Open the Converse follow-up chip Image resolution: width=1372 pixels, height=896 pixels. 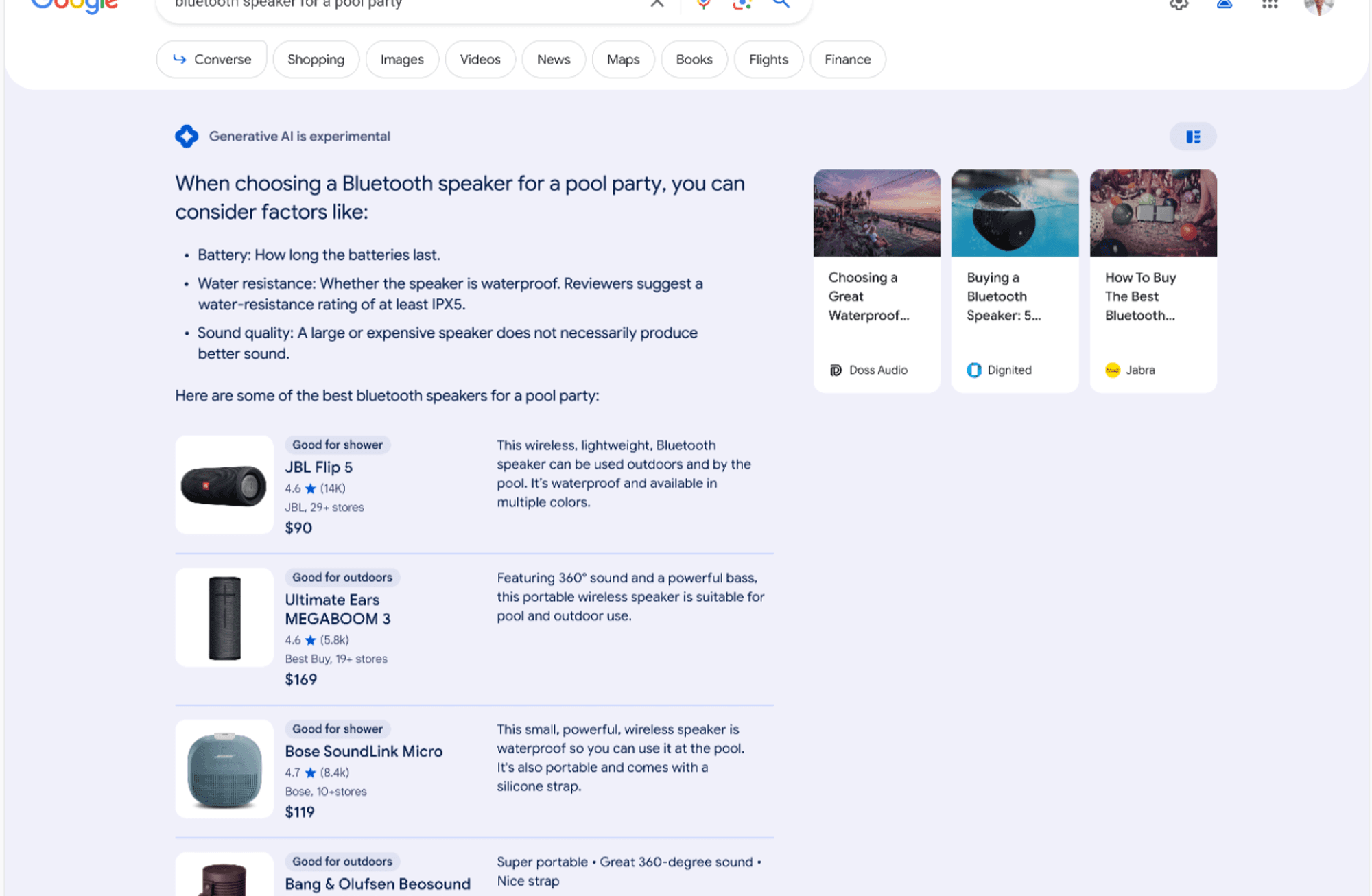point(211,60)
